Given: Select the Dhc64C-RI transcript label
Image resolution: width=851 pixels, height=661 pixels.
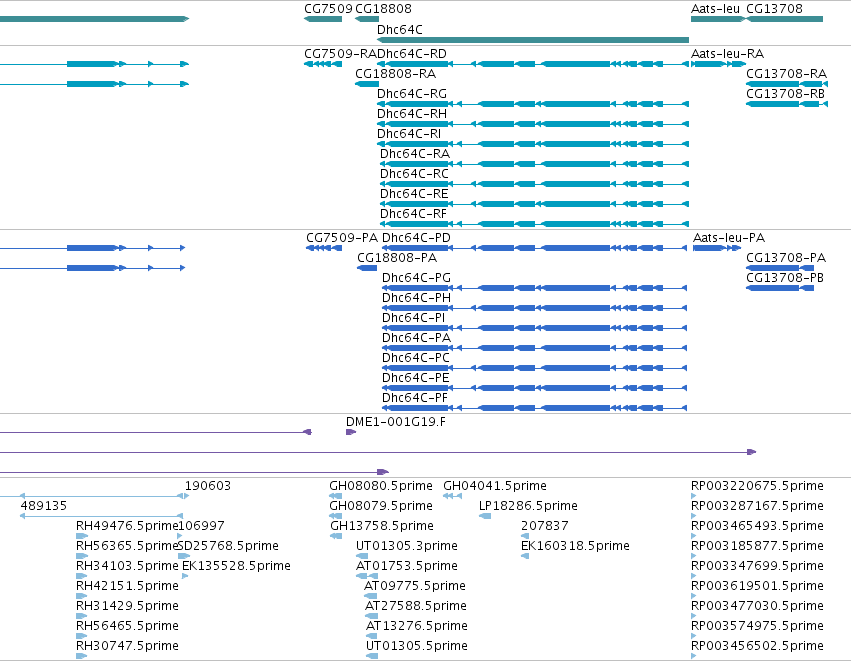Looking at the screenshot, I should click(409, 134).
